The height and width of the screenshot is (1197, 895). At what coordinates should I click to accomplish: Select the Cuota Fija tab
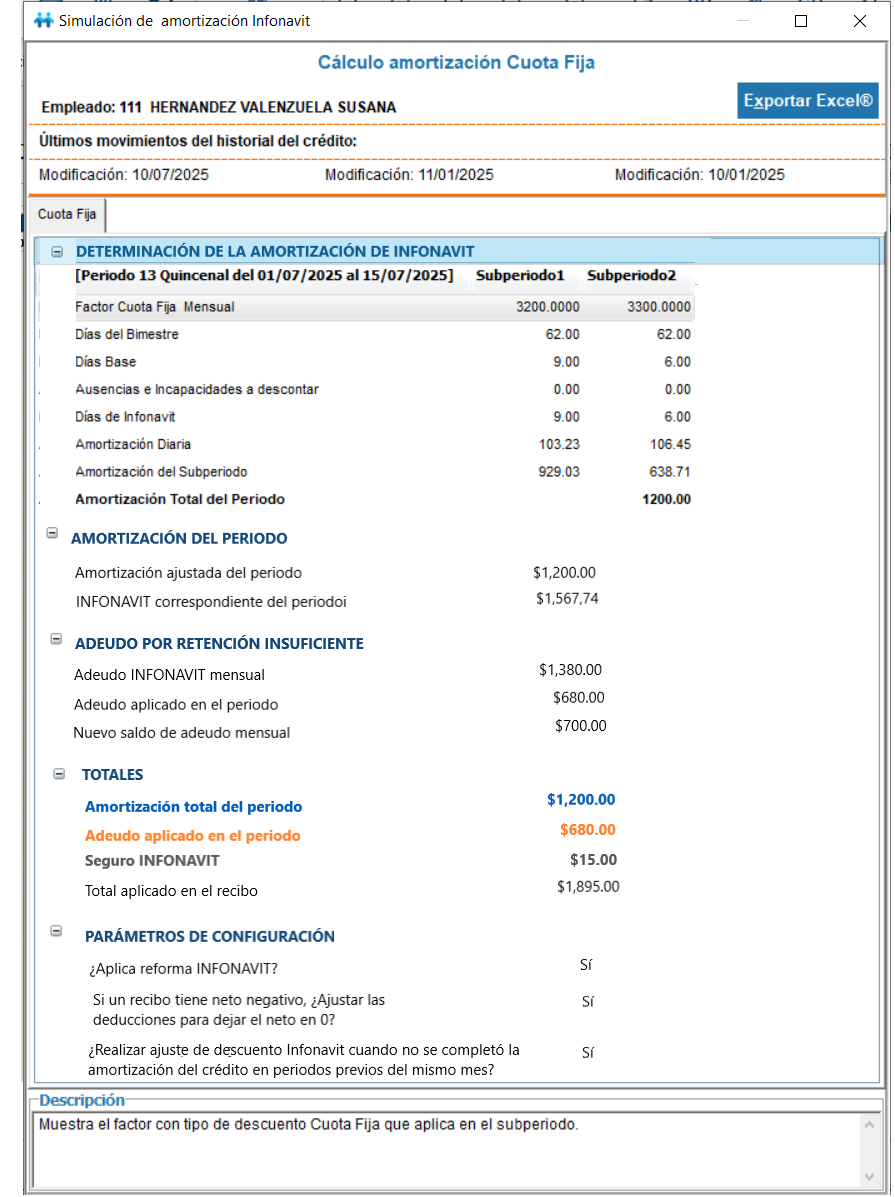(67, 215)
